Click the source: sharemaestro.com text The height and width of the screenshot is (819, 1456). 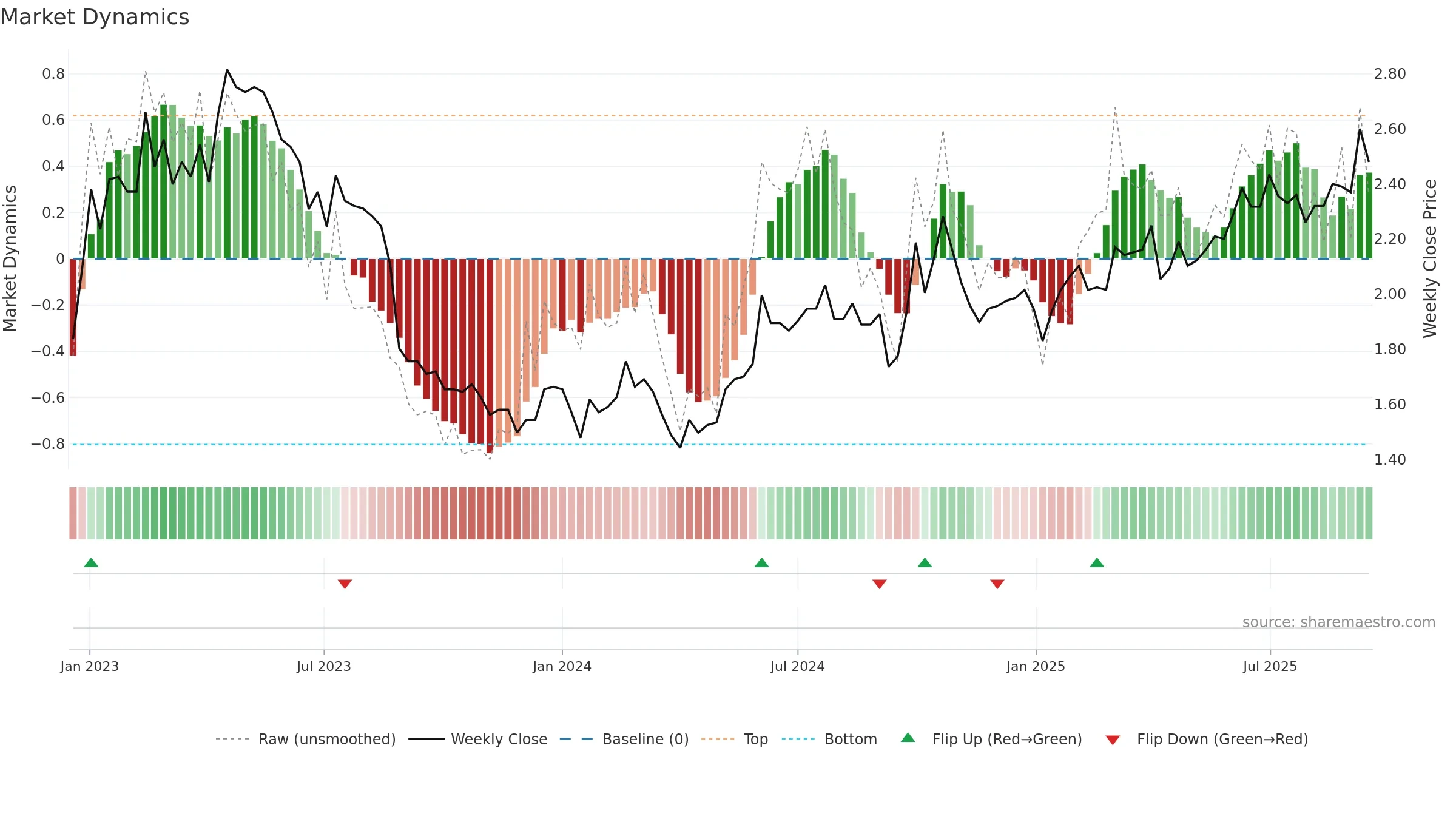[x=1339, y=622]
